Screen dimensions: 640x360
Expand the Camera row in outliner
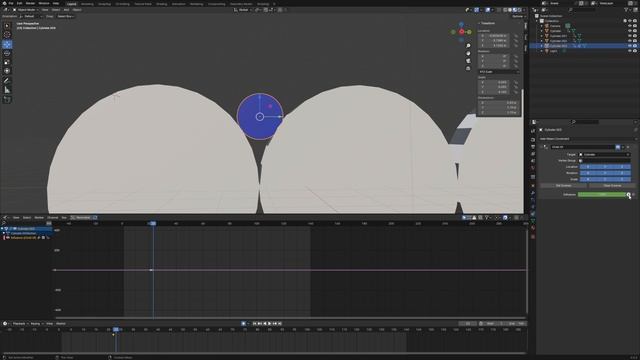[x=542, y=26]
